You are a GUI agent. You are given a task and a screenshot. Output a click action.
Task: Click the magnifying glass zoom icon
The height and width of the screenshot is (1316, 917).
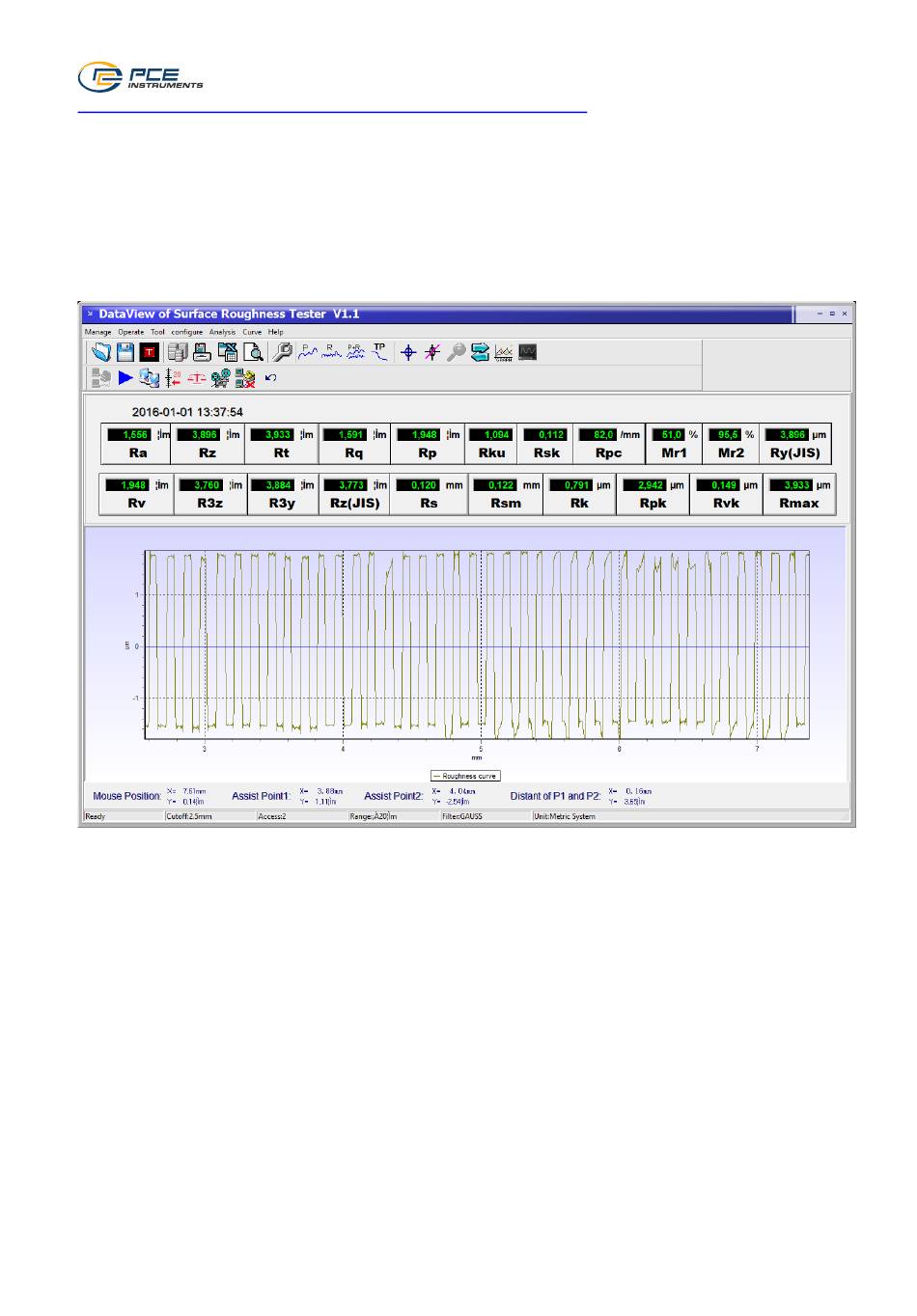pyautogui.click(x=456, y=352)
